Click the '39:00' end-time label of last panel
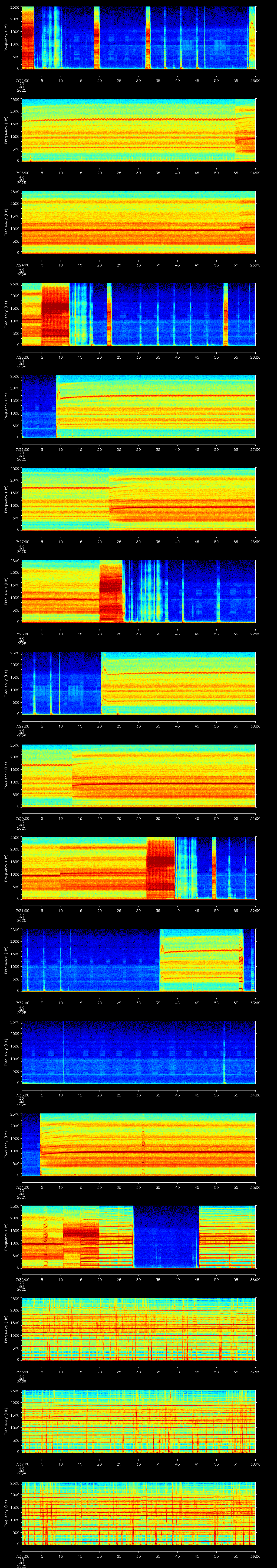277x1568 pixels. [255, 1556]
